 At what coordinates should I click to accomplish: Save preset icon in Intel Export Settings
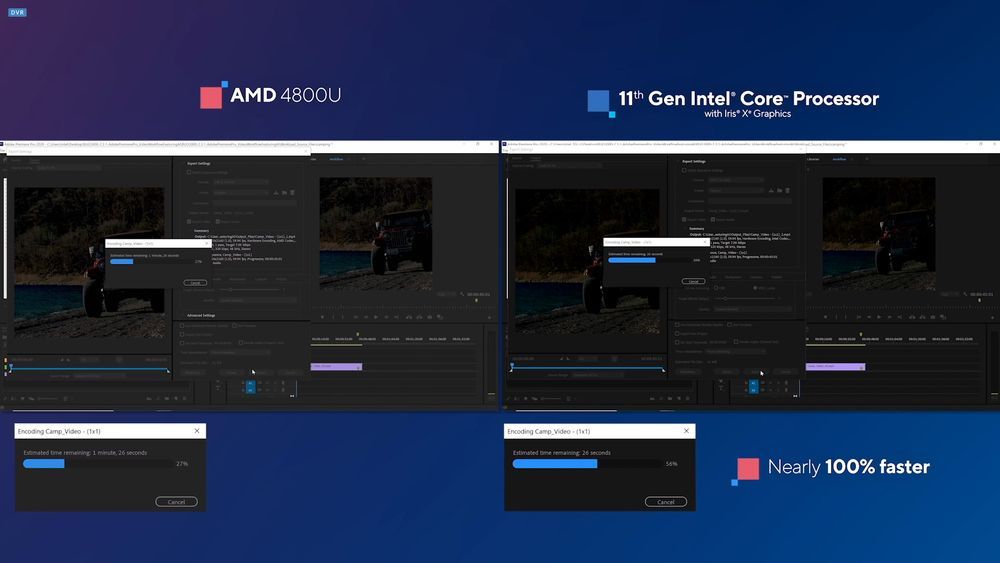771,190
